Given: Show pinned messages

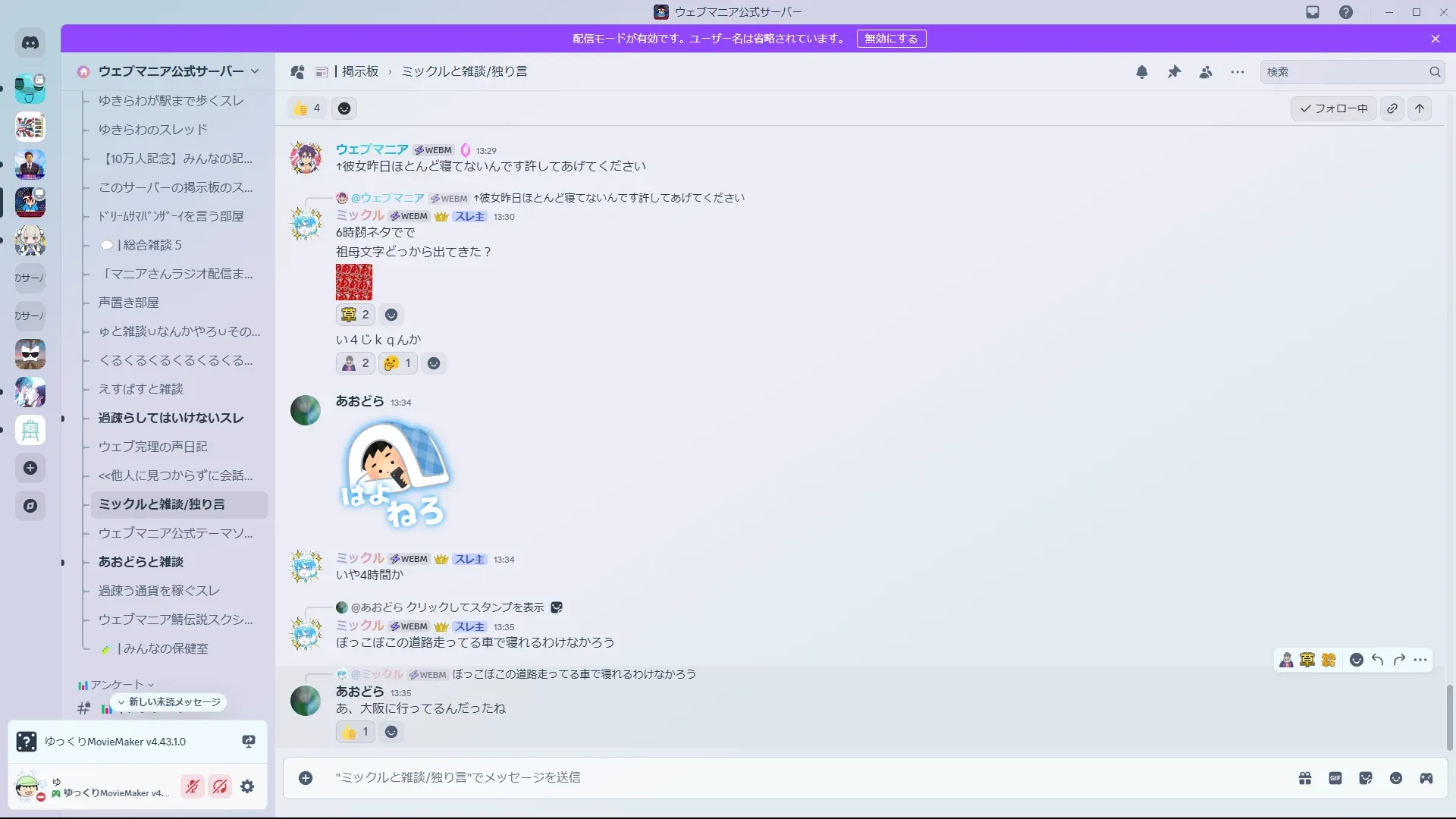Looking at the screenshot, I should (1174, 72).
